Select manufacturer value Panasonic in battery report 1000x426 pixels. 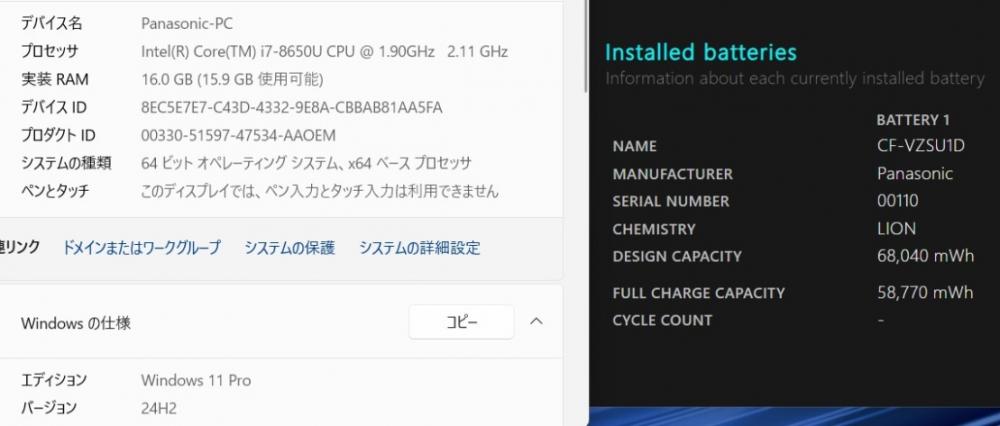point(915,173)
